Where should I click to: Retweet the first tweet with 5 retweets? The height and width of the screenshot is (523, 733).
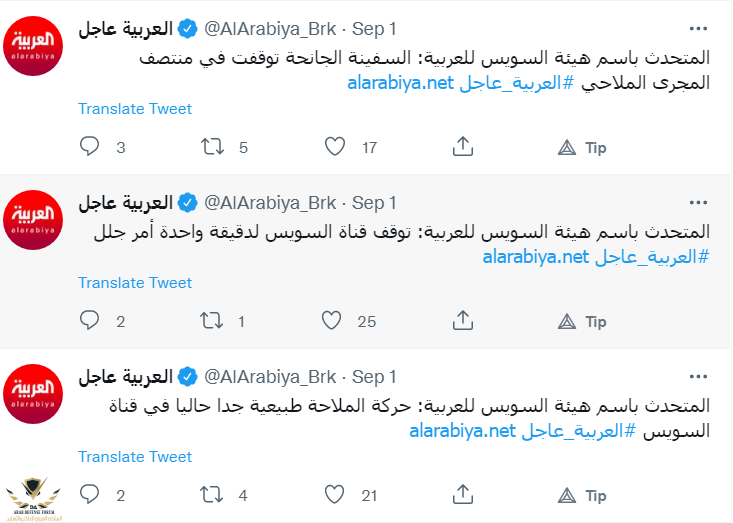(212, 146)
